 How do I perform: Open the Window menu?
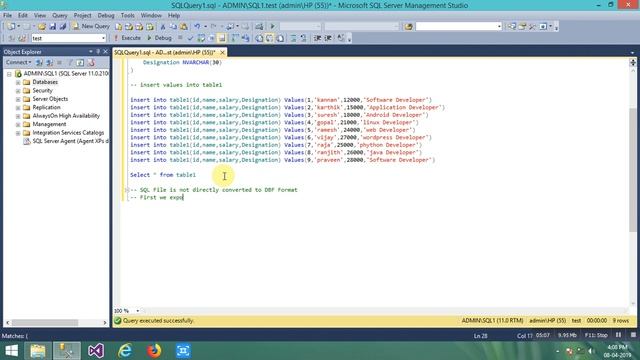point(151,16)
